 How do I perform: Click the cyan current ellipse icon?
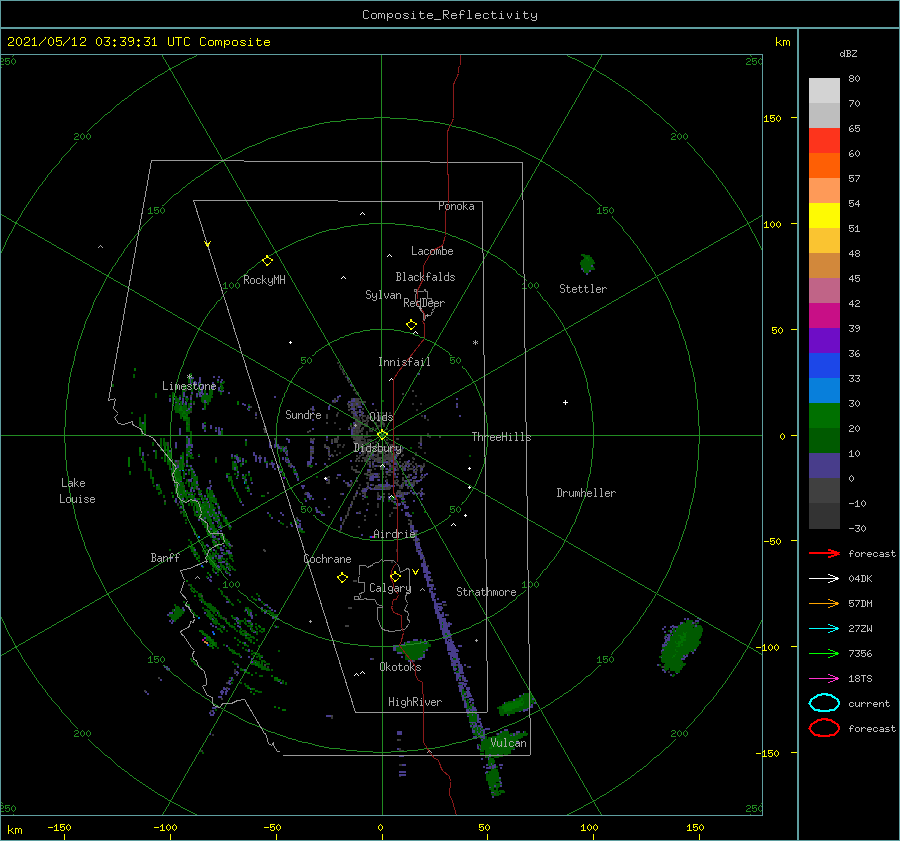824,703
